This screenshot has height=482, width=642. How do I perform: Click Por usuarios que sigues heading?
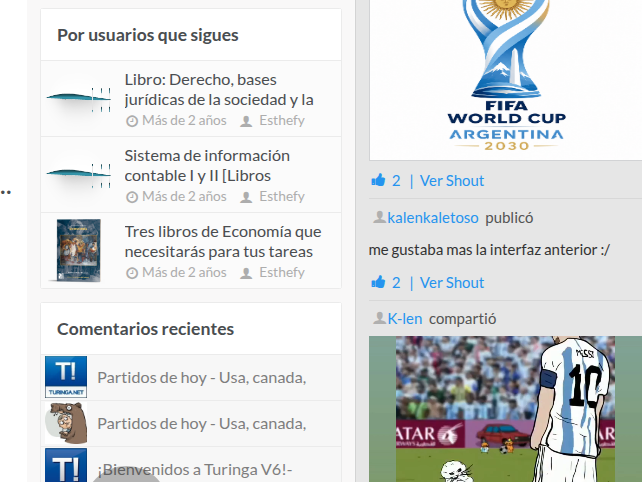(148, 35)
